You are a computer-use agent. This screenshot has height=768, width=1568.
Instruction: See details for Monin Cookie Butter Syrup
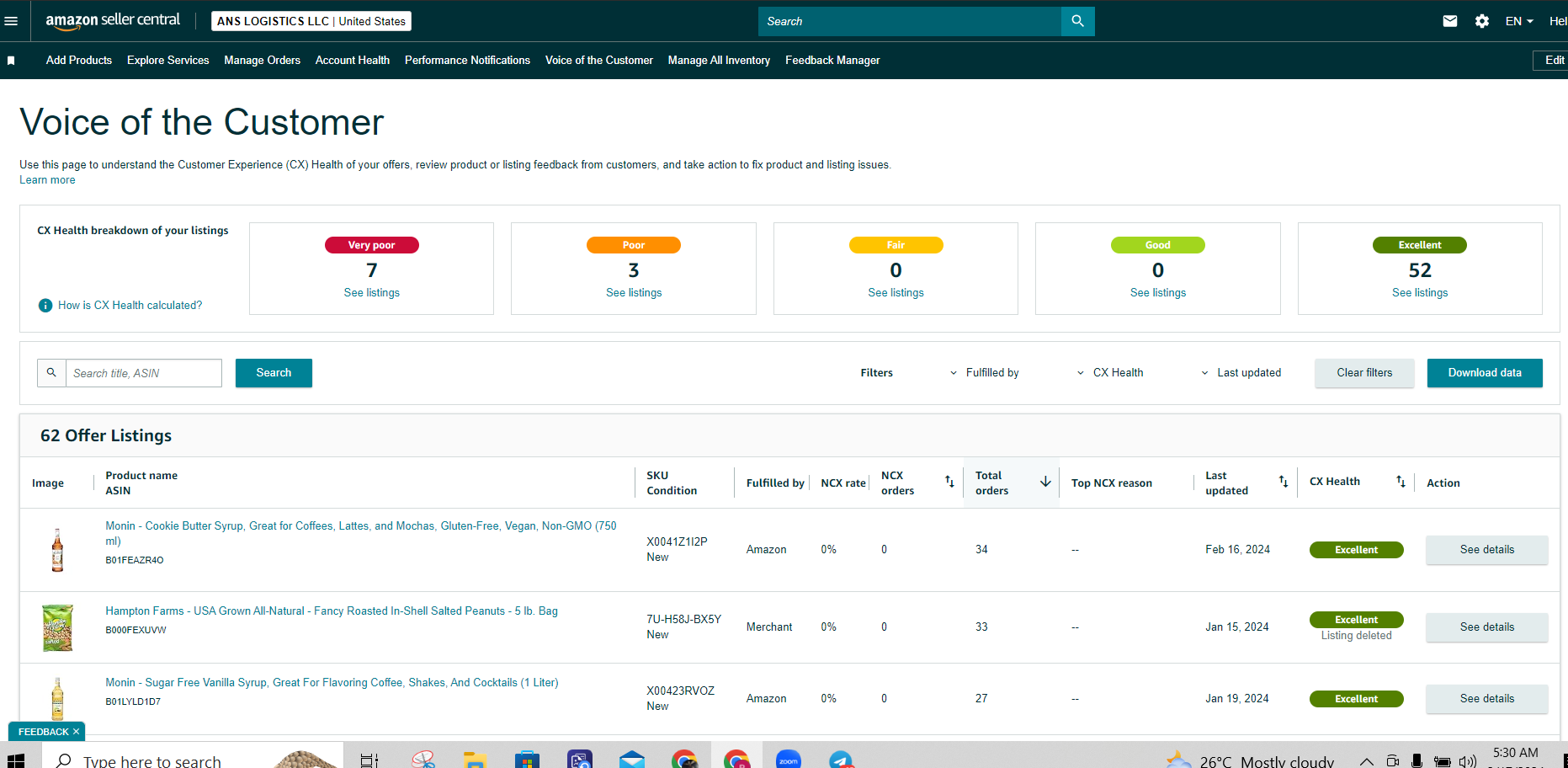coord(1487,550)
